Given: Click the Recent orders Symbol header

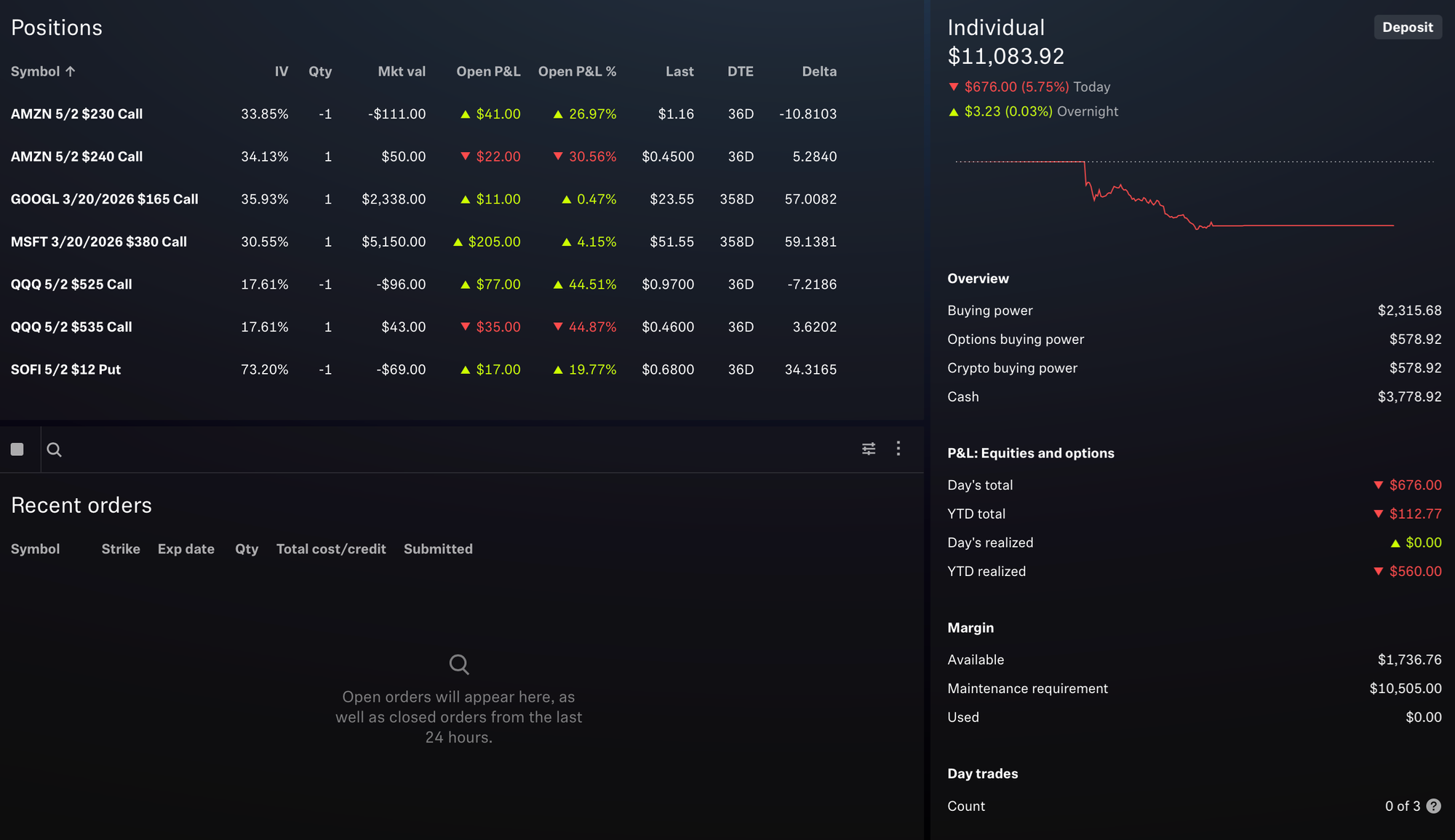Looking at the screenshot, I should pyautogui.click(x=35, y=549).
